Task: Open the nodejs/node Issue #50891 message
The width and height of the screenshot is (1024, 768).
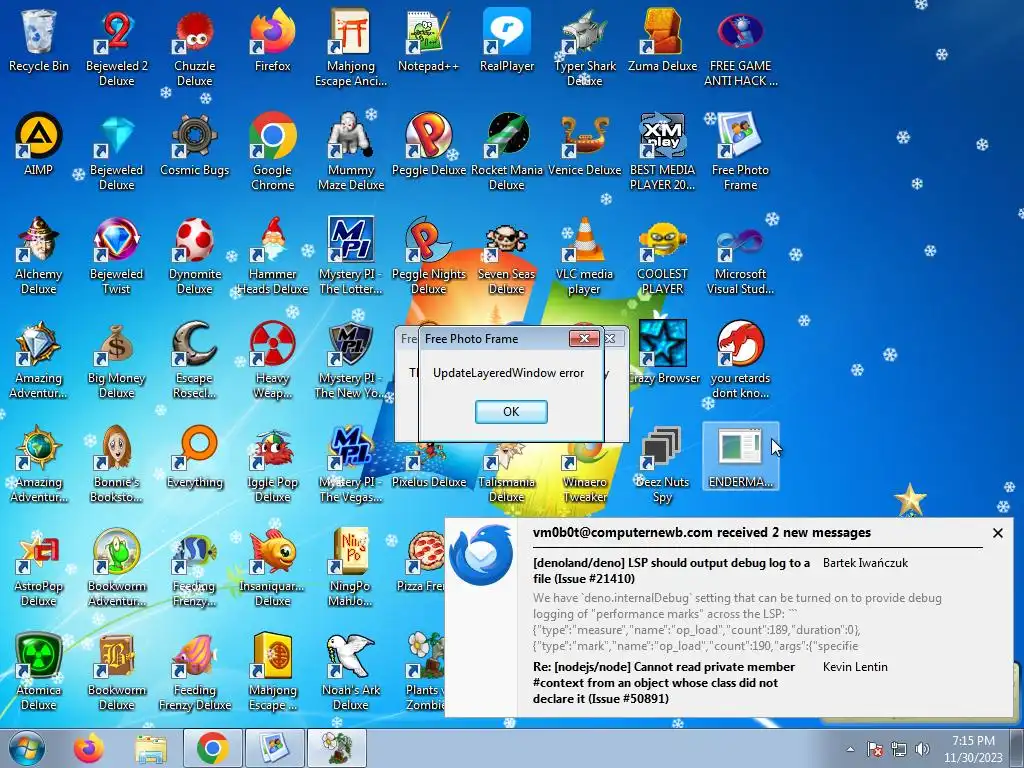Action: tap(664, 682)
